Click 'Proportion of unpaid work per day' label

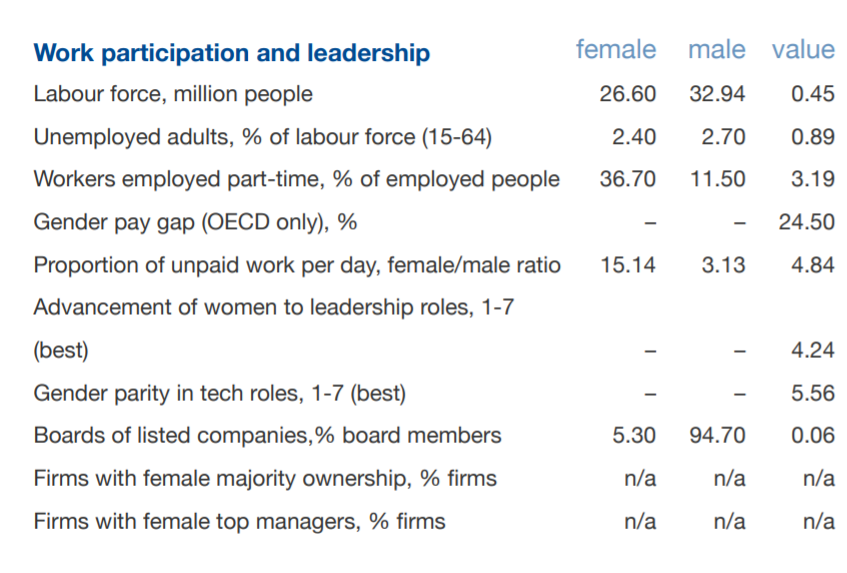(297, 265)
